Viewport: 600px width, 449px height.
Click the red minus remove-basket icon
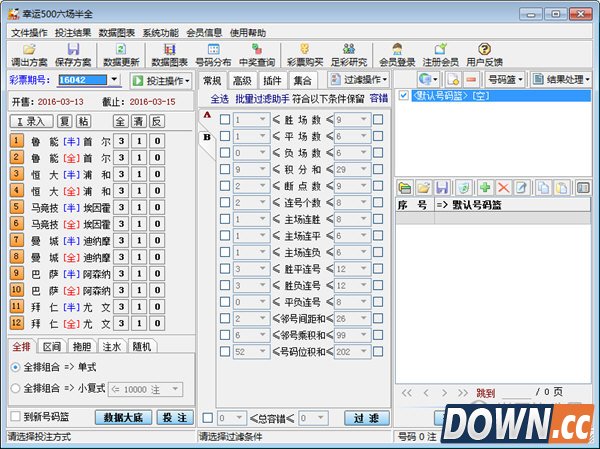click(471, 80)
